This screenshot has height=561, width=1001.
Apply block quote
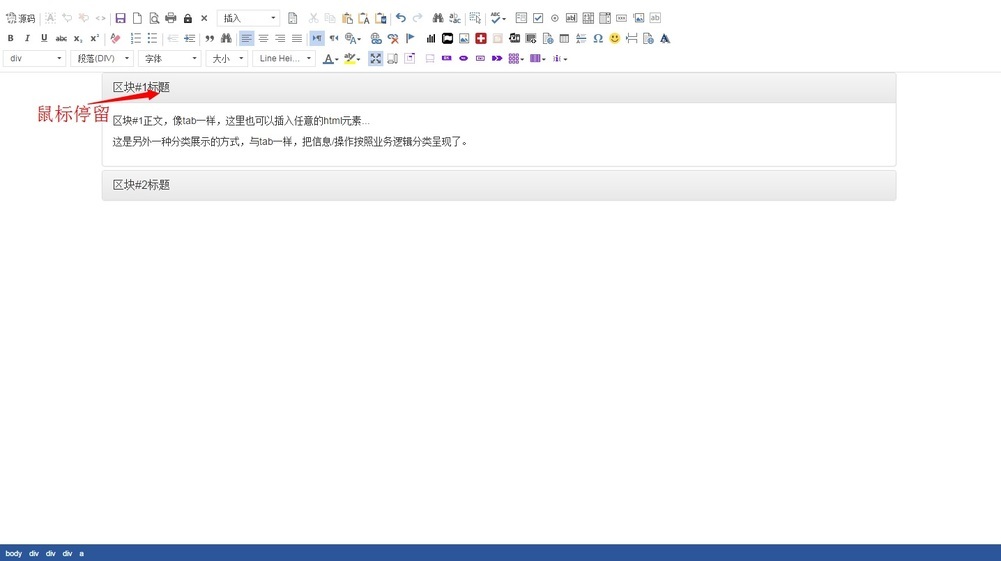click(209, 39)
